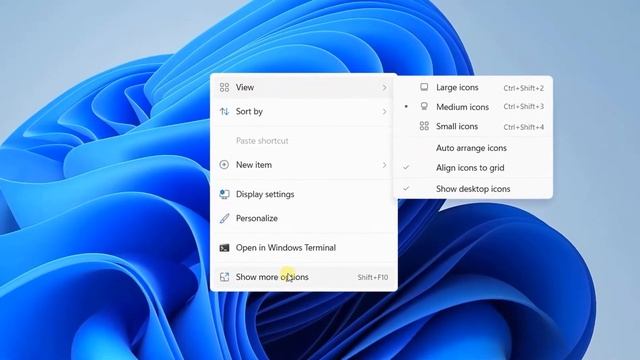
Task: Click the Small icons grid icon
Action: [x=424, y=126]
